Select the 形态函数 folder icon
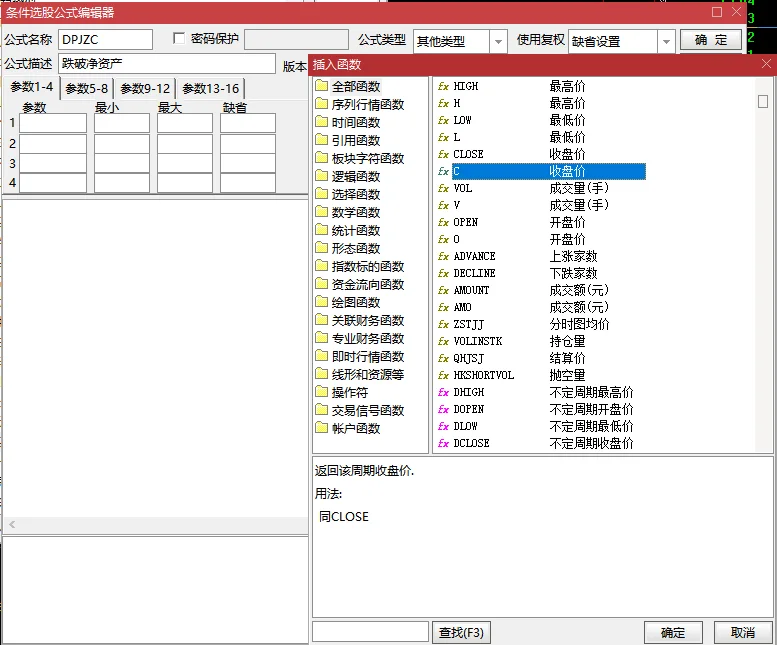Screen dimensions: 777x645 (322, 248)
